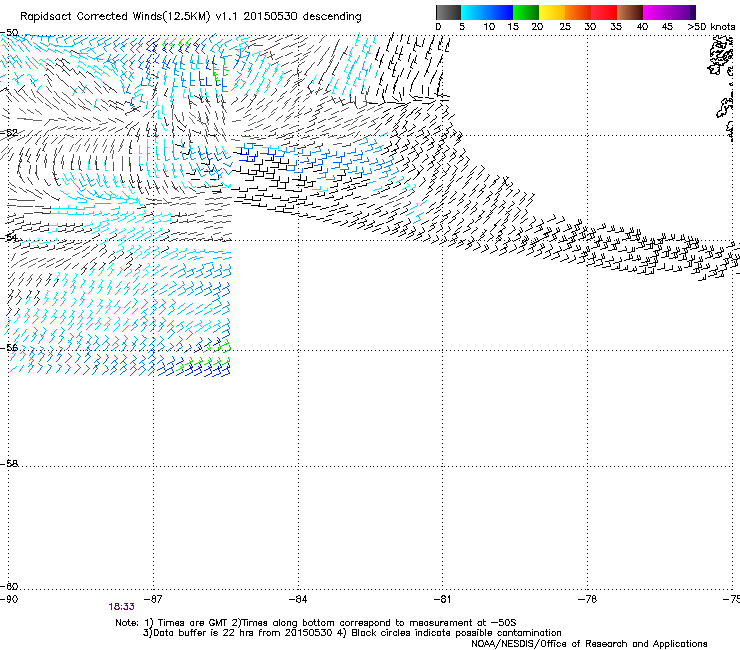The image size is (740, 650).
Task: Click the plot title 'Rapidscat Corrected Winds'
Action: (92, 17)
